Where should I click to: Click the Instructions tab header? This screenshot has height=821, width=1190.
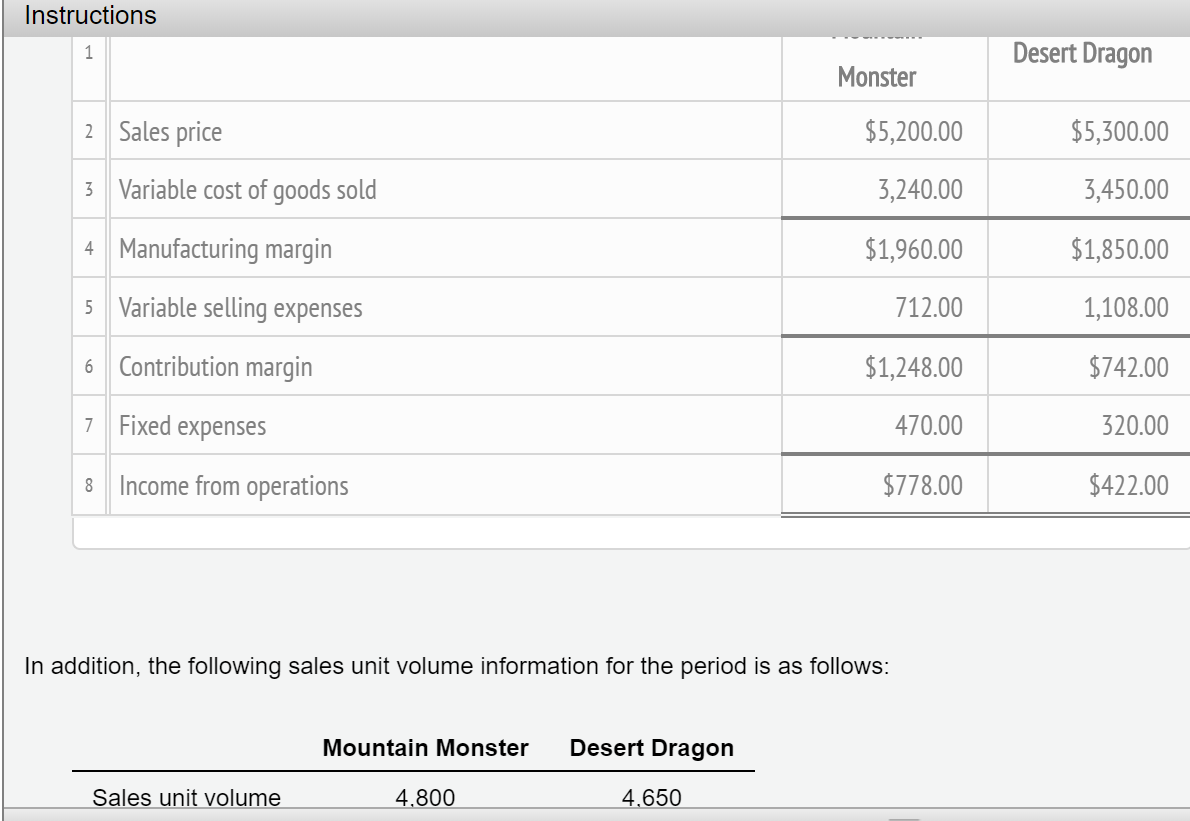click(90, 15)
